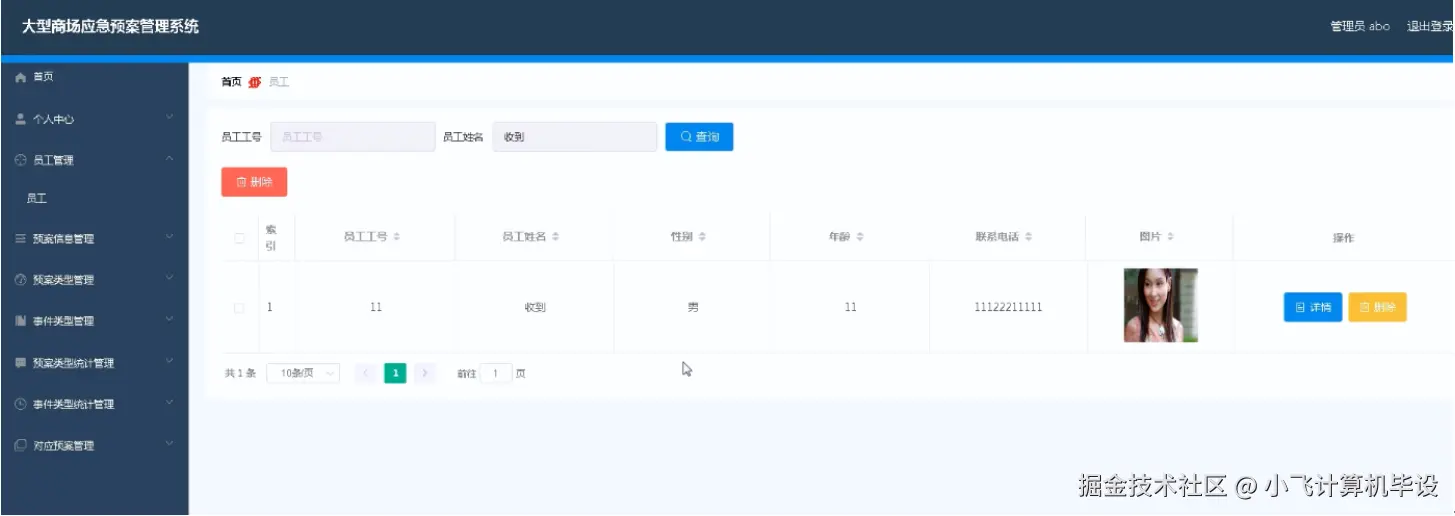
Task: Click the 首页 breadcrumb link
Action: pyautogui.click(x=231, y=82)
